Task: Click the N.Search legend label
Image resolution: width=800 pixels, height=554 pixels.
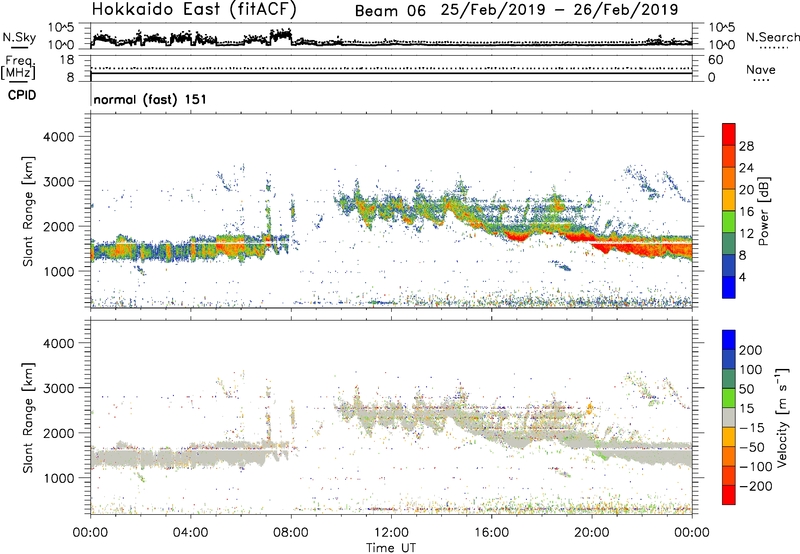Action: tap(773, 37)
